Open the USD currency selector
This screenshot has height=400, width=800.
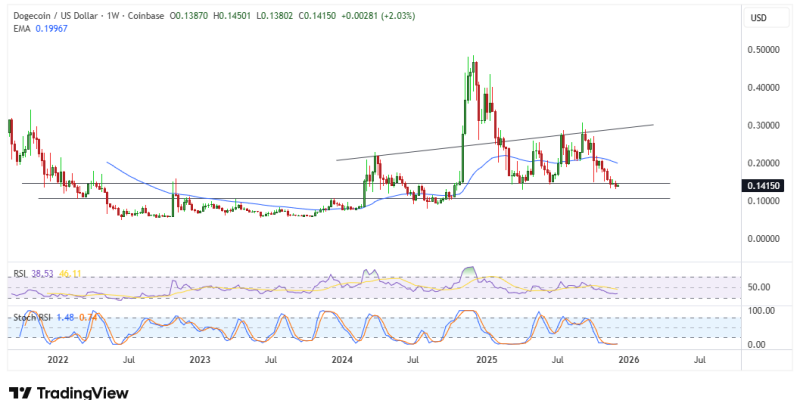tap(758, 18)
